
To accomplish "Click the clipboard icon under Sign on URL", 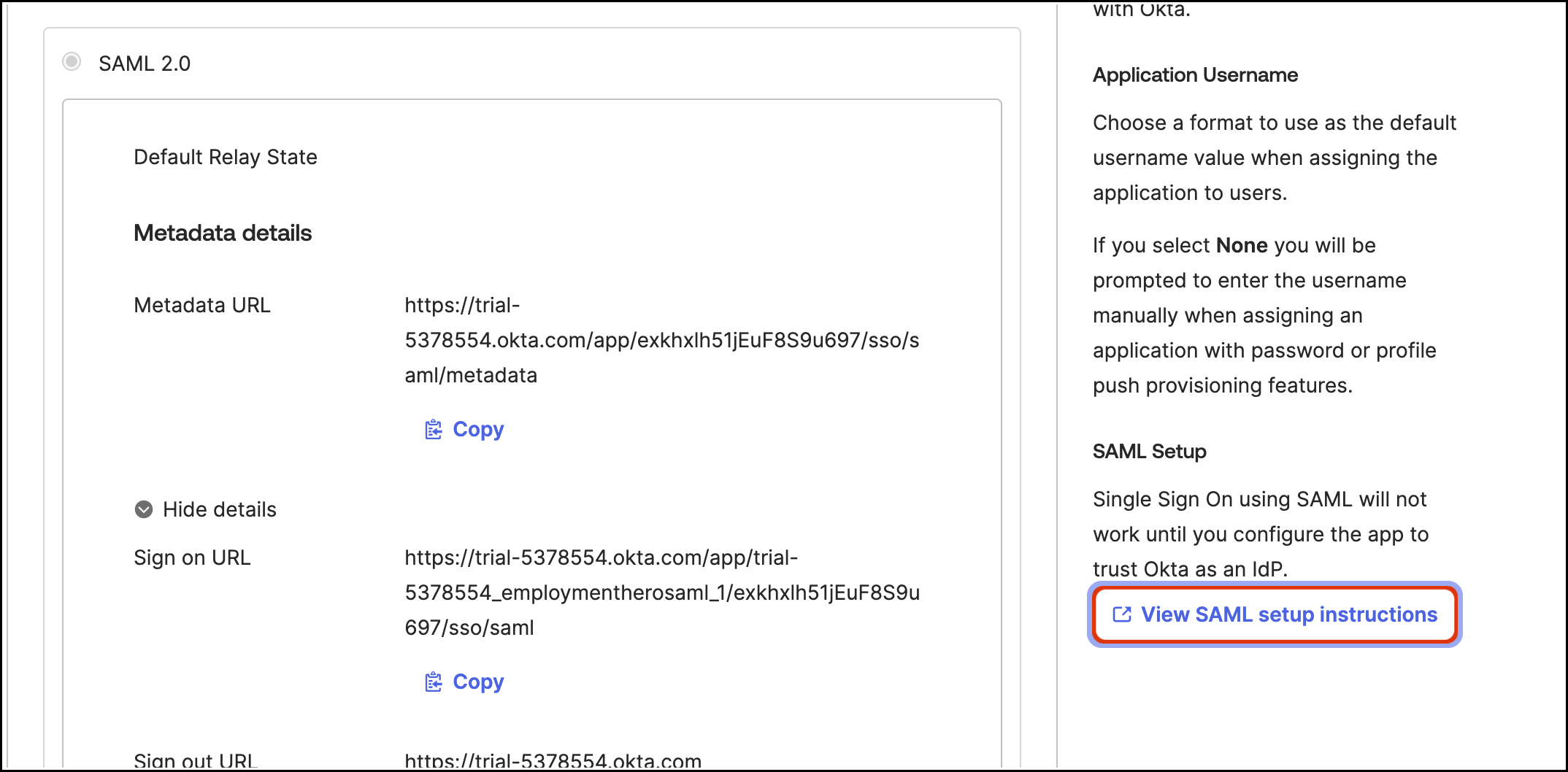I will [434, 682].
